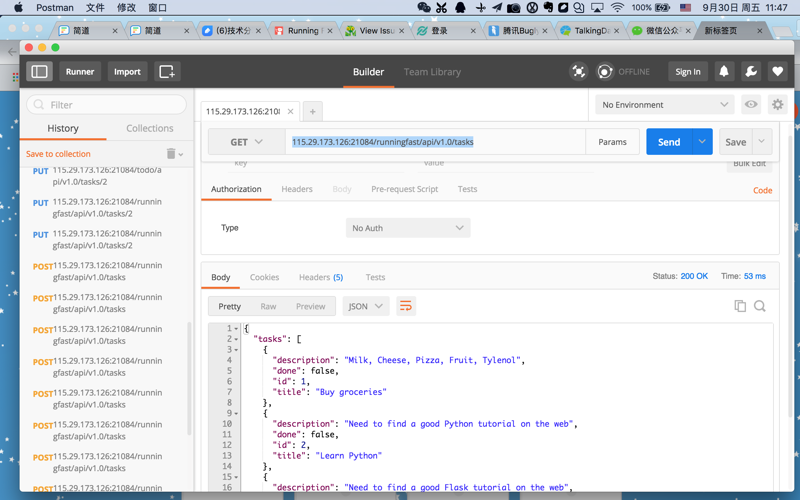This screenshot has width=800, height=500.
Task: Open manage environments gear icon
Action: 778,105
